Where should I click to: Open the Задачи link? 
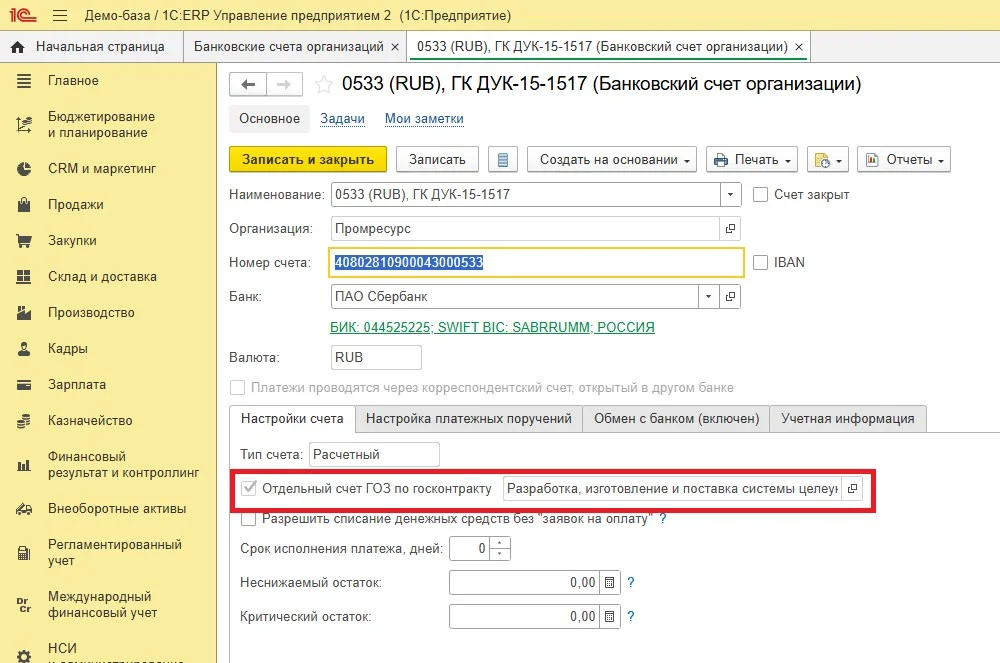342,119
